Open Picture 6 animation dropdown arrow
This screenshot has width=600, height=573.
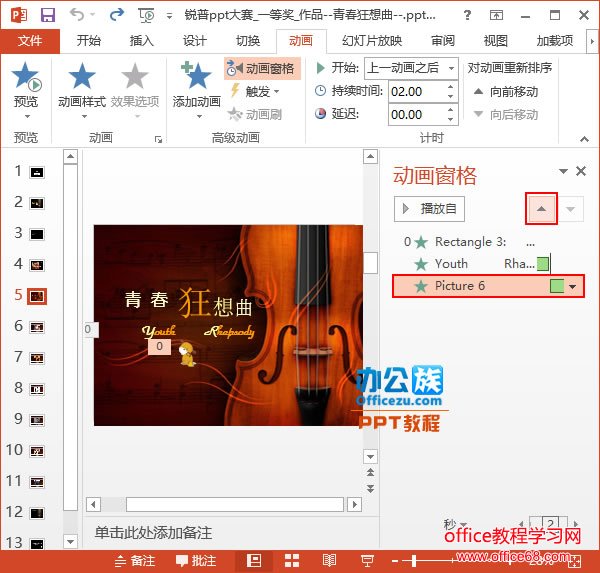click(x=573, y=287)
